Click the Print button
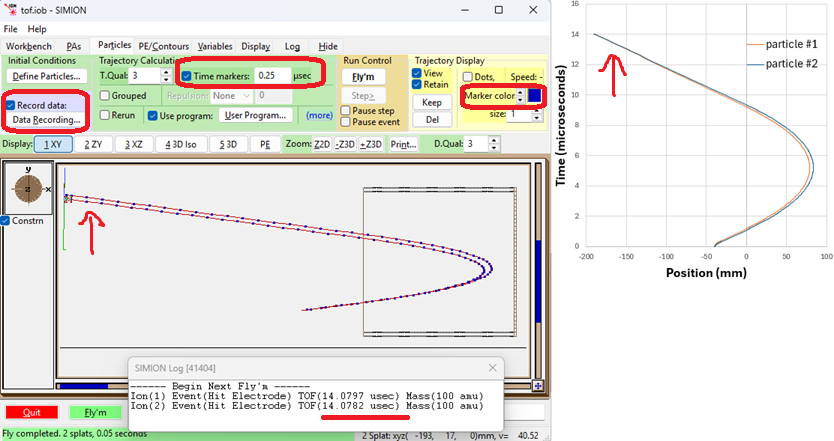The image size is (834, 441). click(x=403, y=144)
